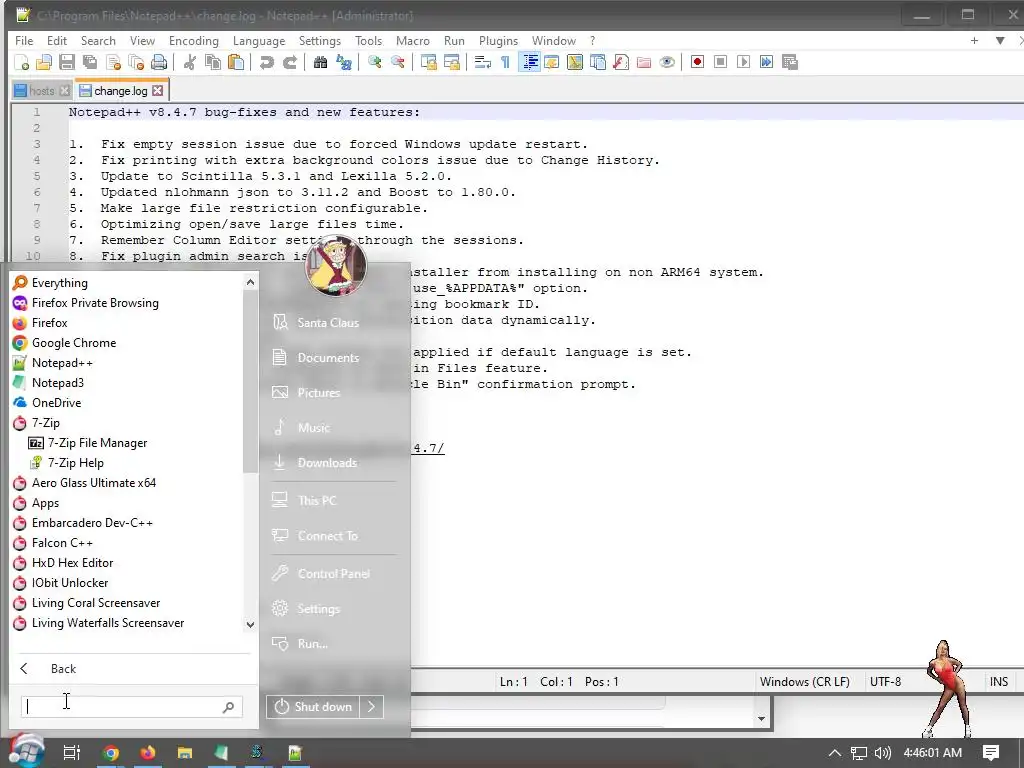Click the Shut down button
1024x768 pixels.
313,707
